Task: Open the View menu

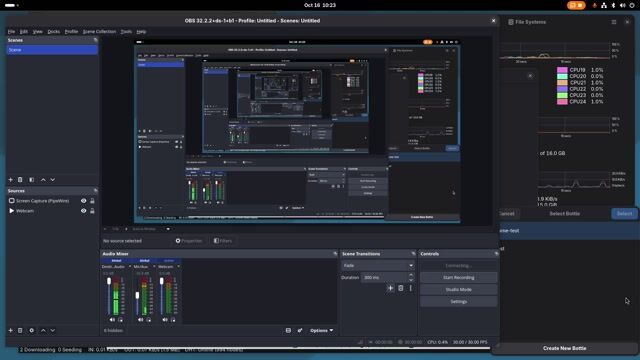Action: point(38,31)
